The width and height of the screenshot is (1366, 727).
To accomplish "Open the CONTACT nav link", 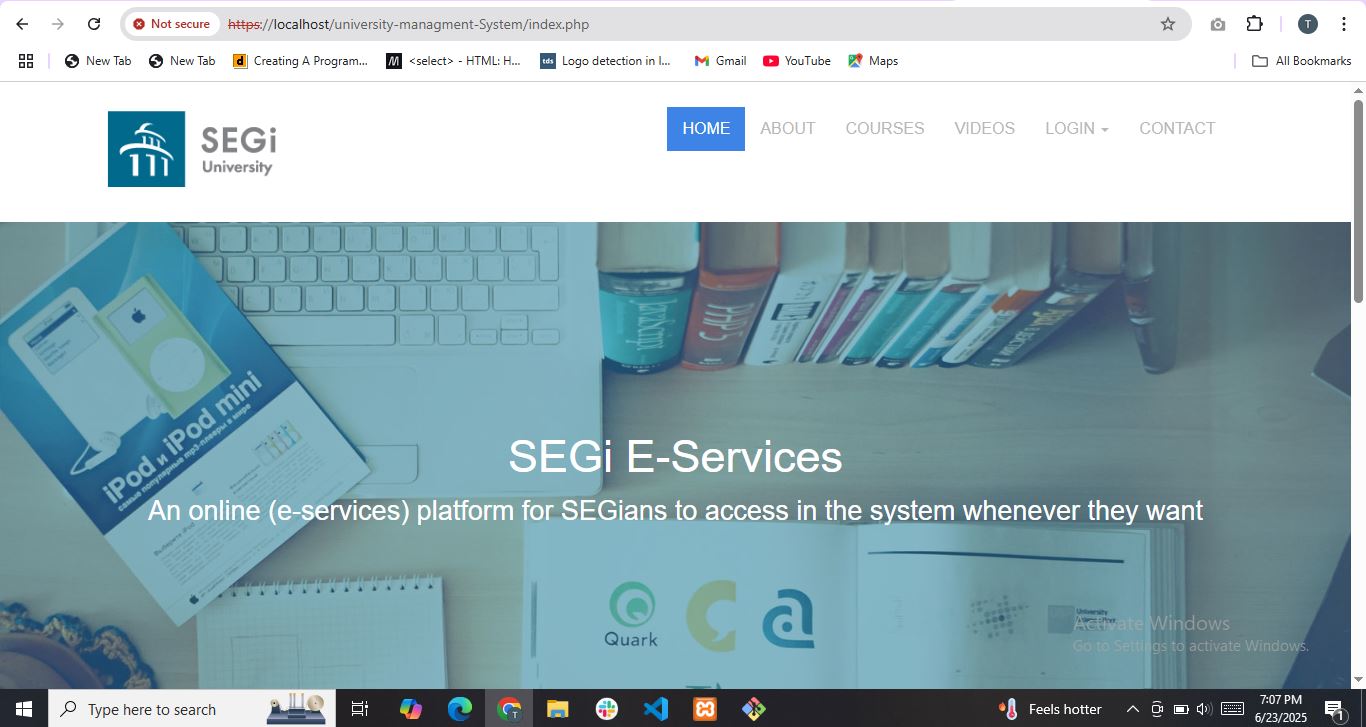I will [1177, 129].
